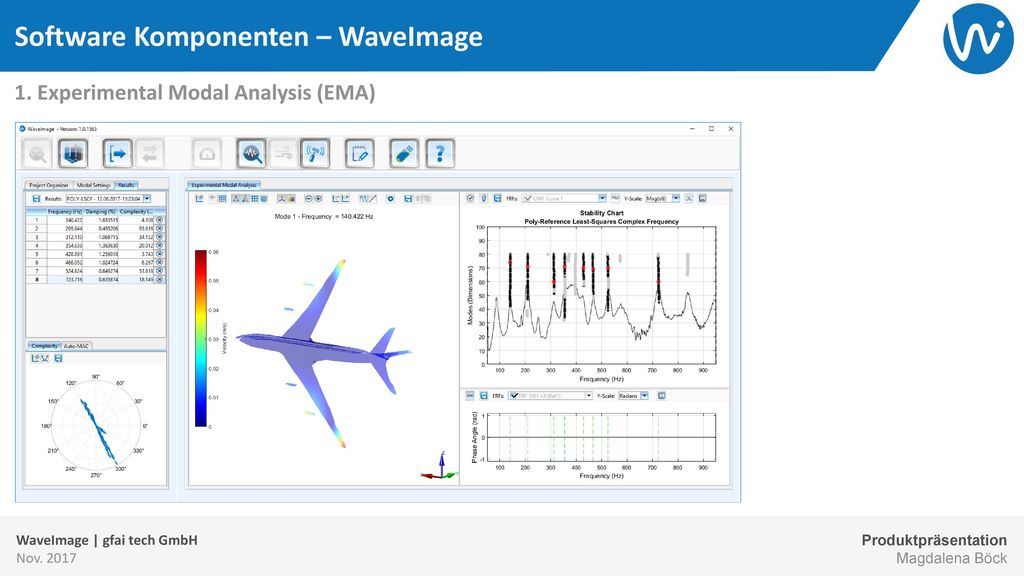Click the grid view icon in 3D view toolbar
1024x576 pixels.
tap(222, 199)
